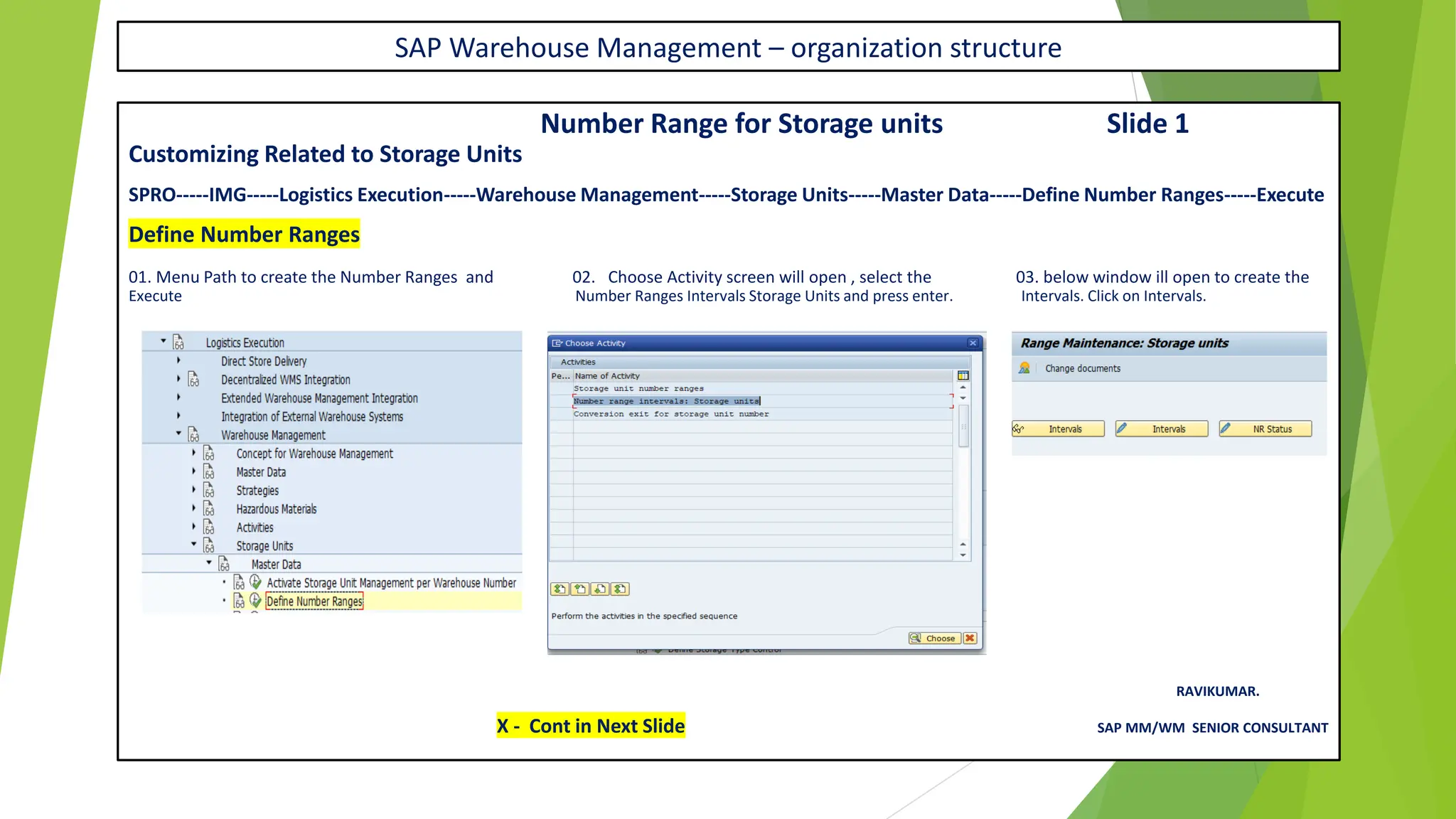Screen dimensions: 1456x819
Task: Click the Choose button
Action: [935, 638]
